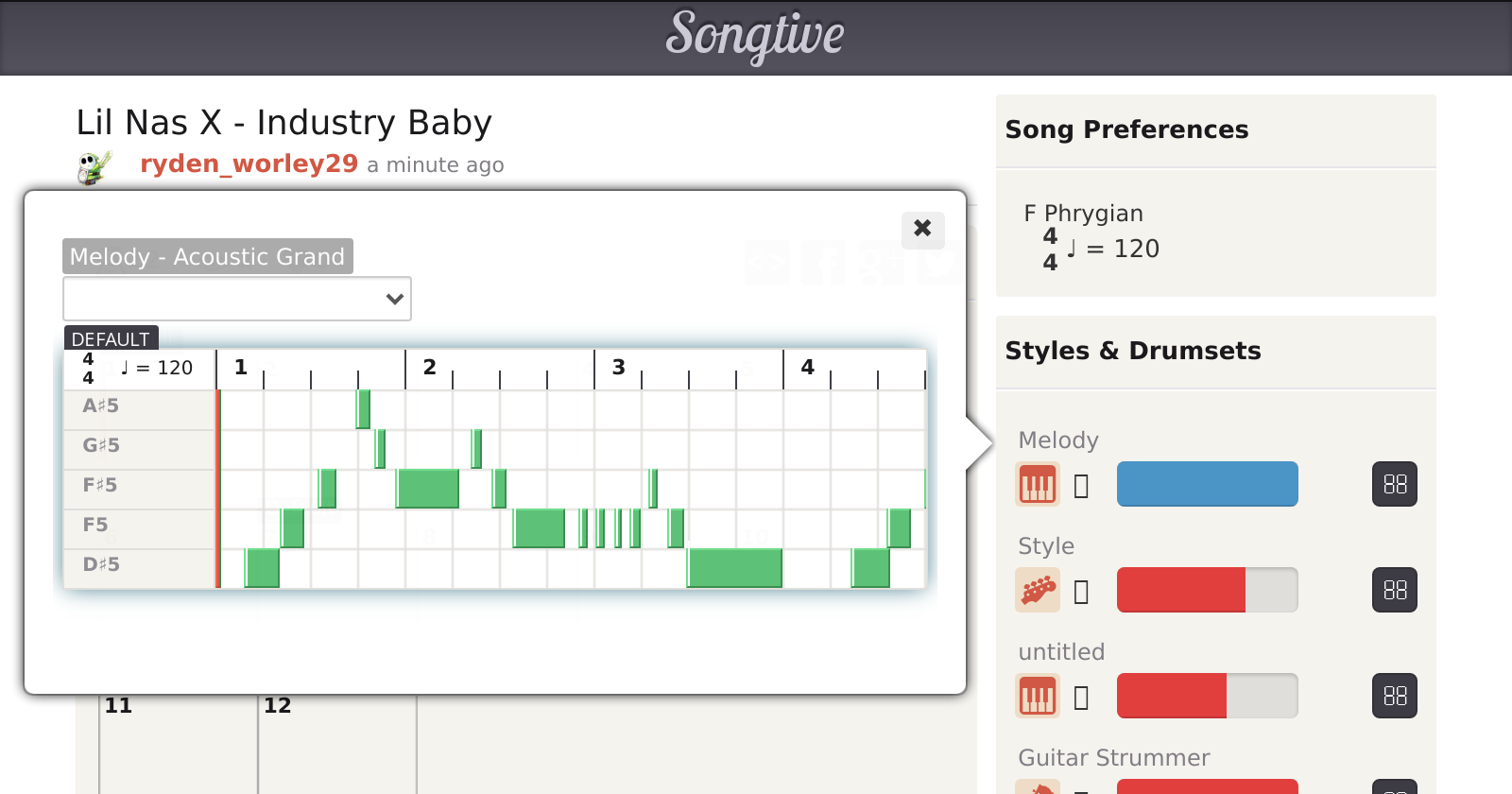
Task: Toggle the Style track checkbox
Action: coord(1082,592)
